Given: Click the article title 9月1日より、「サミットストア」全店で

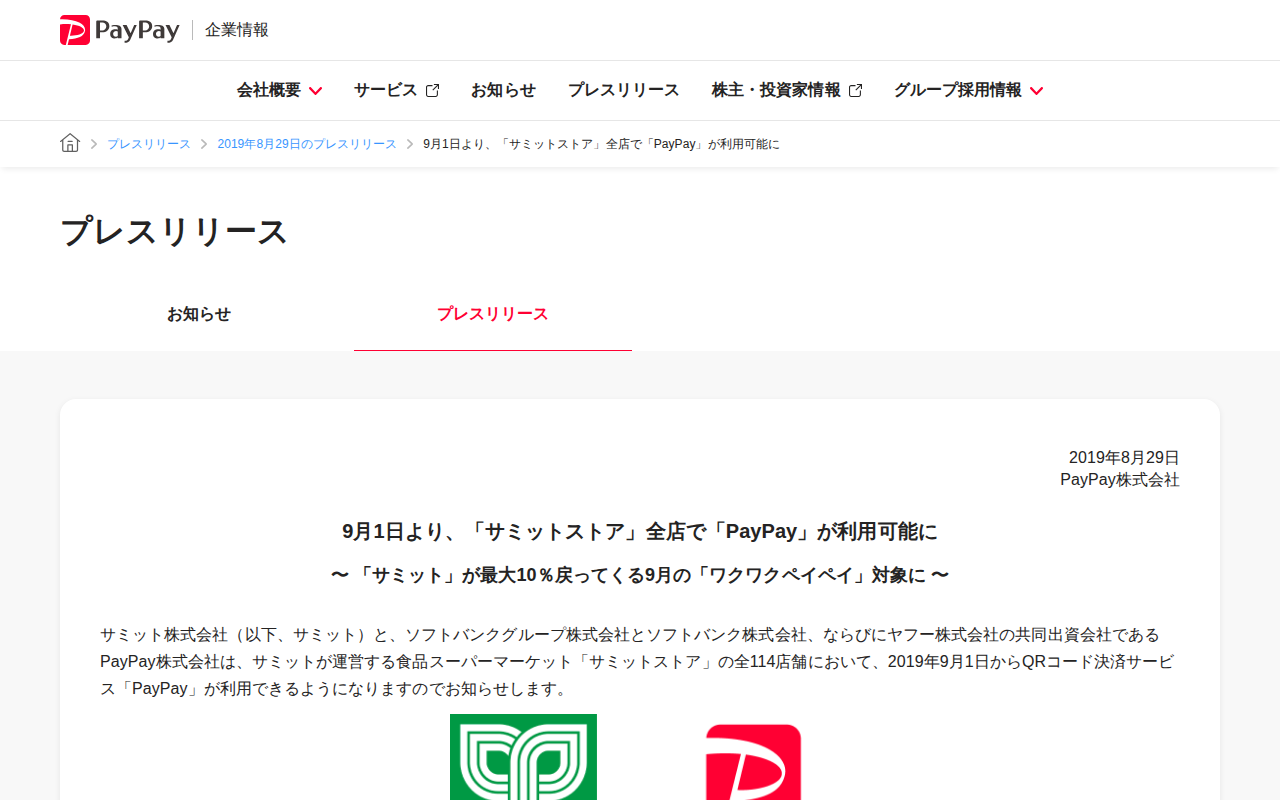Looking at the screenshot, I should click(640, 531).
